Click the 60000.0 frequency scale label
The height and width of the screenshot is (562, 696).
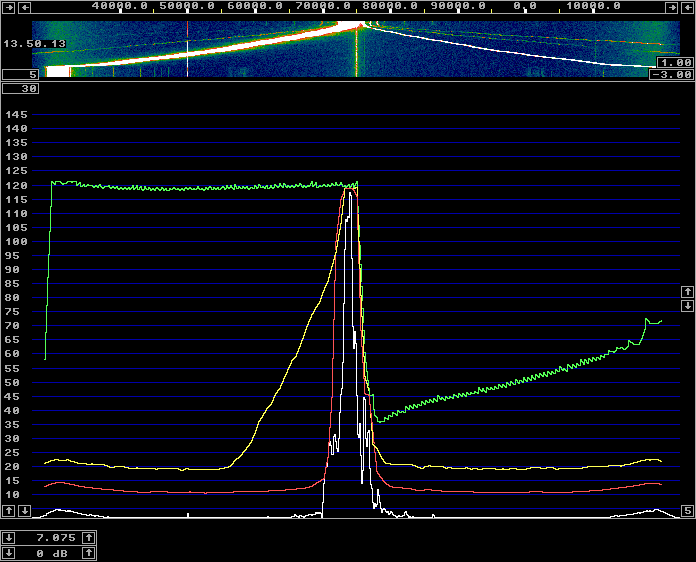[x=255, y=6]
